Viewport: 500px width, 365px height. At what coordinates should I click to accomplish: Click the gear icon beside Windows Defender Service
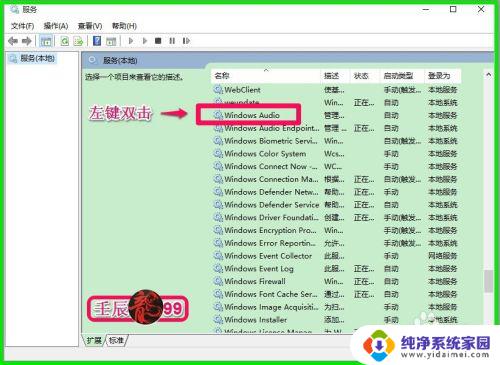[x=218, y=205]
